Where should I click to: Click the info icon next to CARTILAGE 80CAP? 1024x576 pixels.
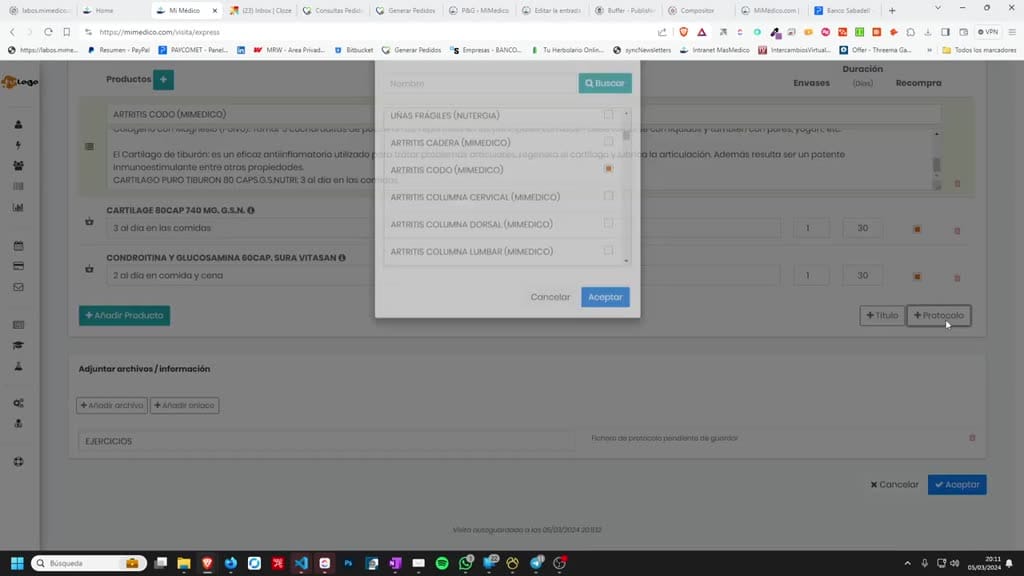point(251,210)
